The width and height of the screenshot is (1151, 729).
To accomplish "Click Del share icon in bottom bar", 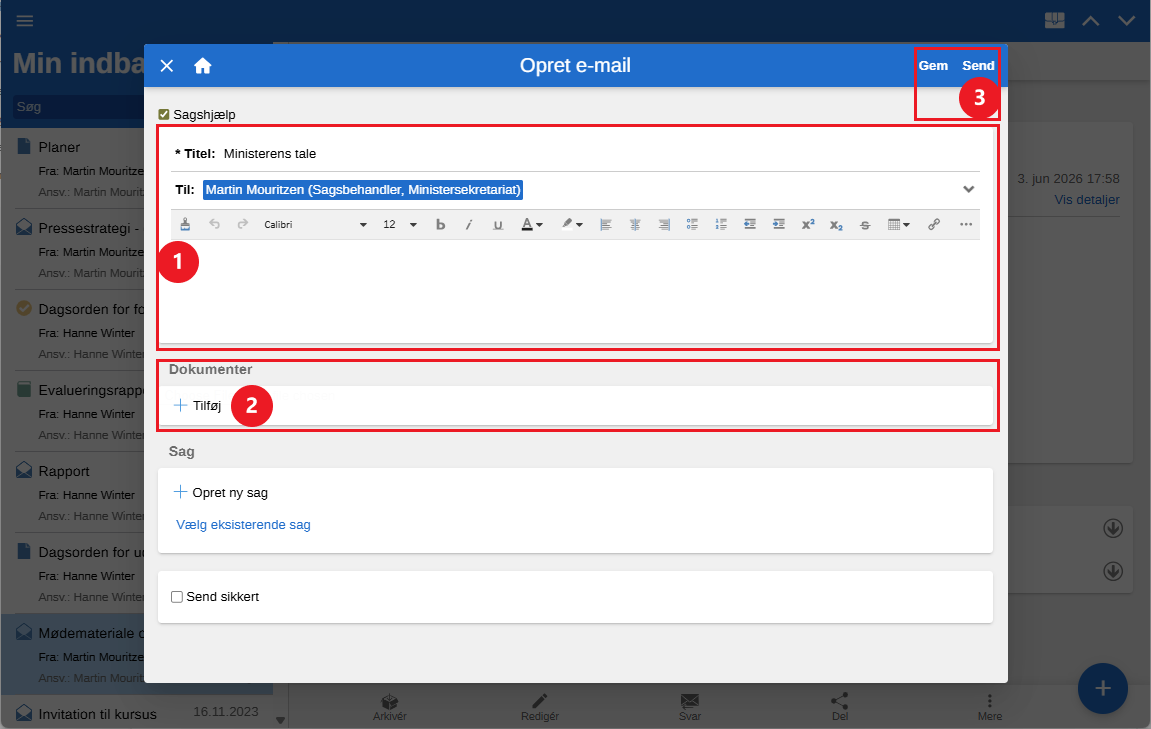I will 840,707.
